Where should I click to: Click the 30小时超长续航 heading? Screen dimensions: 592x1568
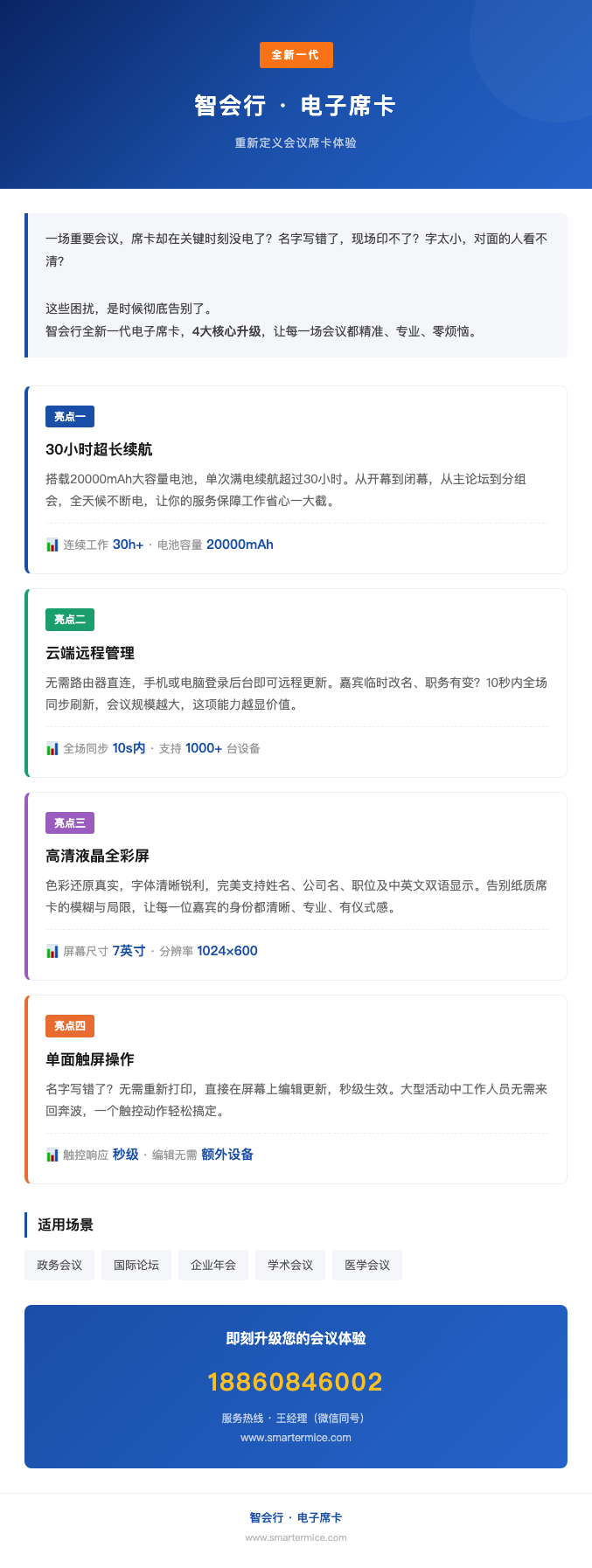tap(99, 449)
